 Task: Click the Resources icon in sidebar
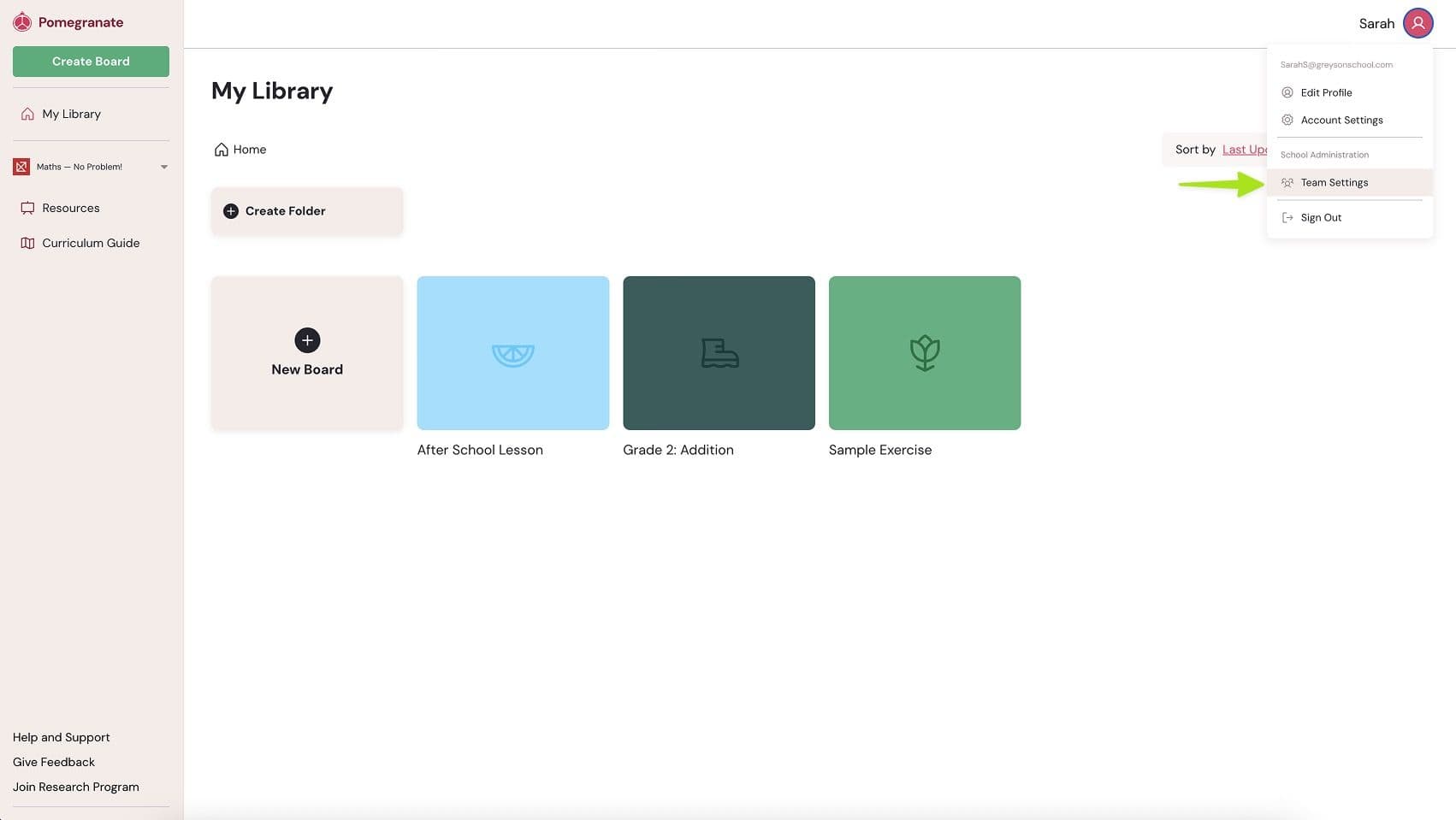point(27,208)
